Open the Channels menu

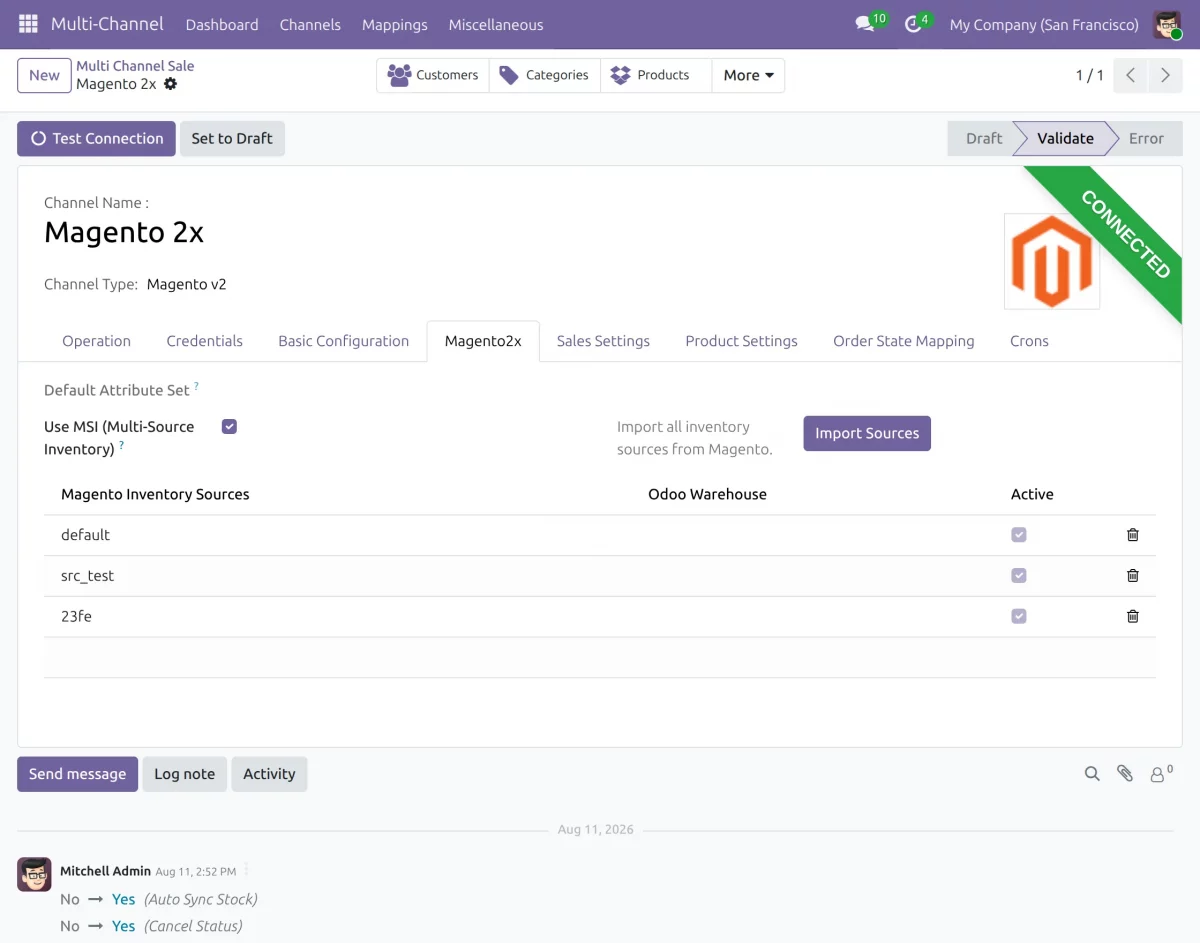[x=310, y=24]
